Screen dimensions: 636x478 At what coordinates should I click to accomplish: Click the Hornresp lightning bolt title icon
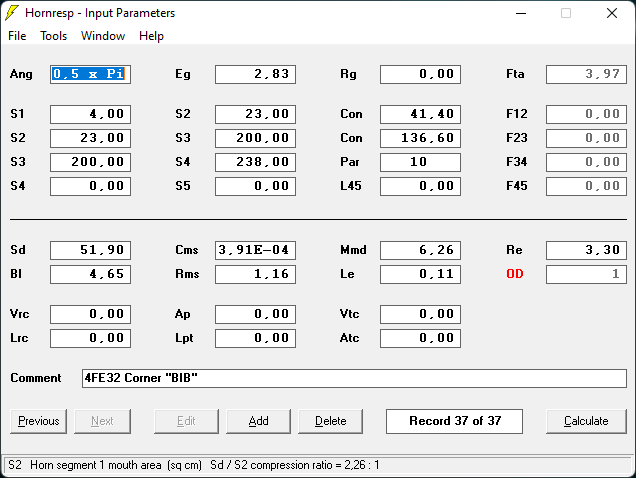(12, 13)
